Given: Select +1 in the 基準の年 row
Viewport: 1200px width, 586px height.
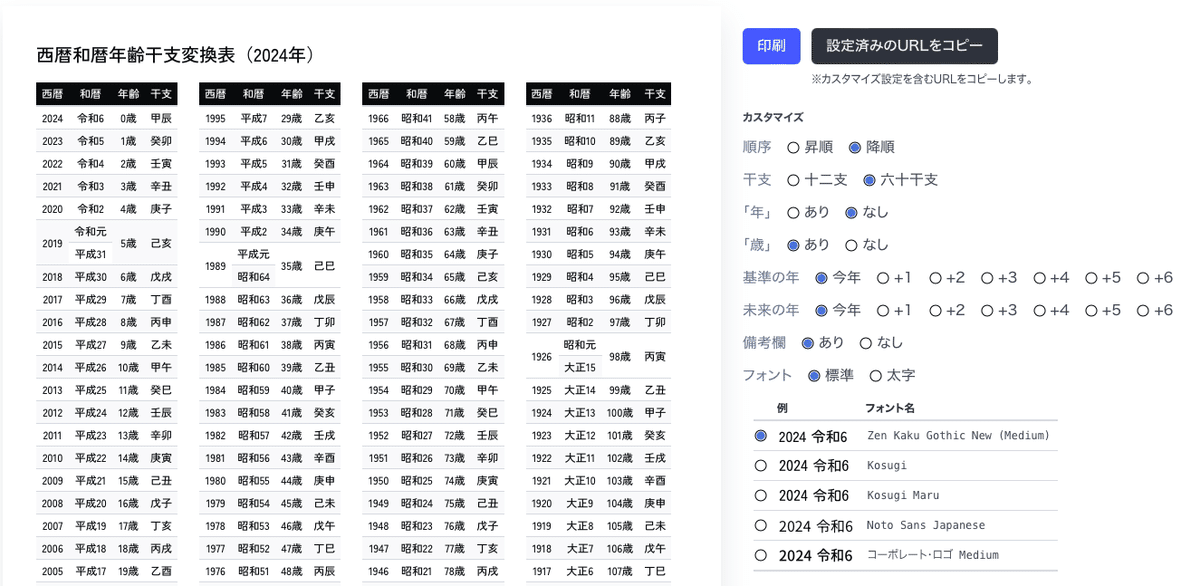Looking at the screenshot, I should 883,278.
